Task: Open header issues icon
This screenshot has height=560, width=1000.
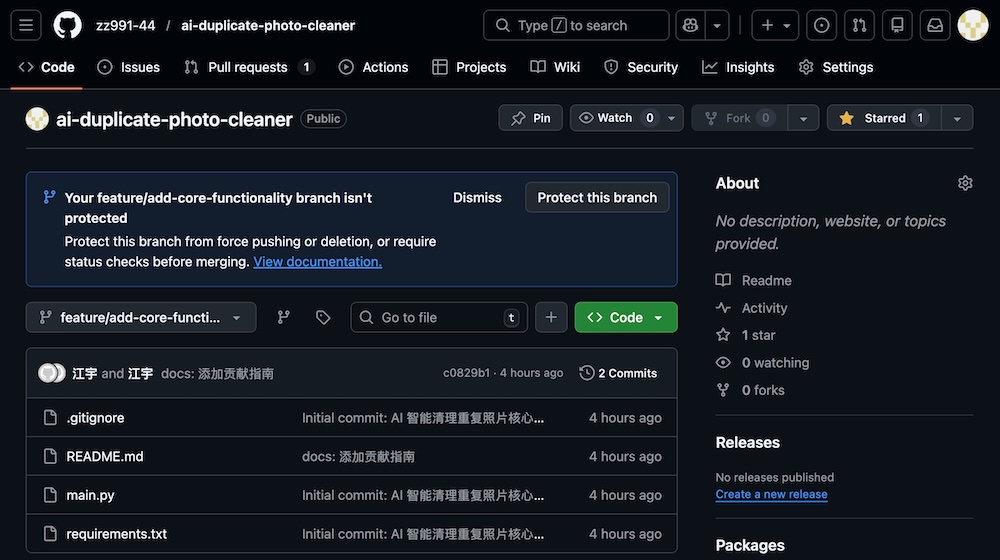Action: tap(822, 25)
